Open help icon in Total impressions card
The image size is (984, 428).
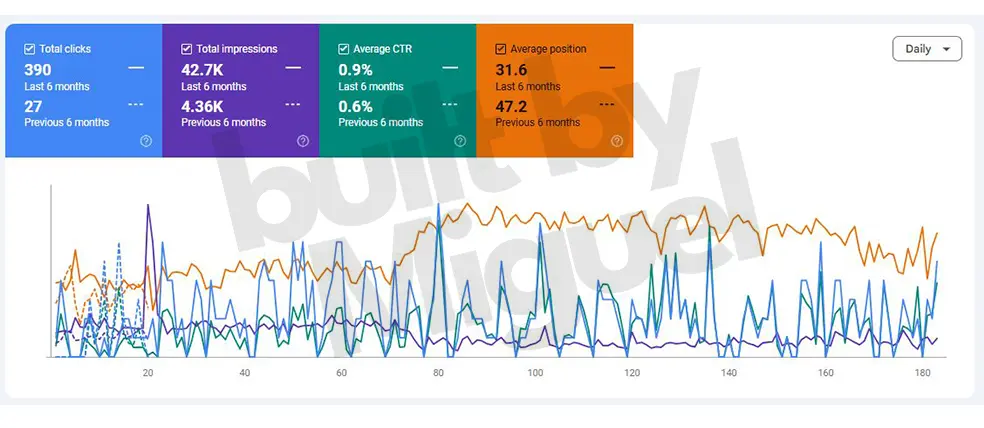(303, 141)
